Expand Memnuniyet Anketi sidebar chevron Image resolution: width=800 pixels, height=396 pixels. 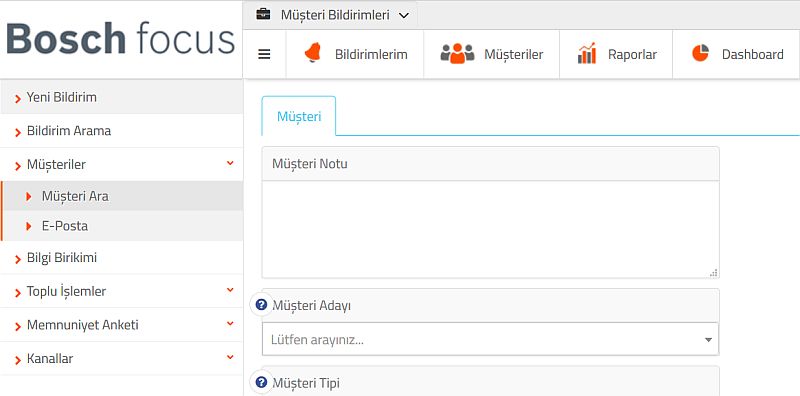pyautogui.click(x=230, y=324)
